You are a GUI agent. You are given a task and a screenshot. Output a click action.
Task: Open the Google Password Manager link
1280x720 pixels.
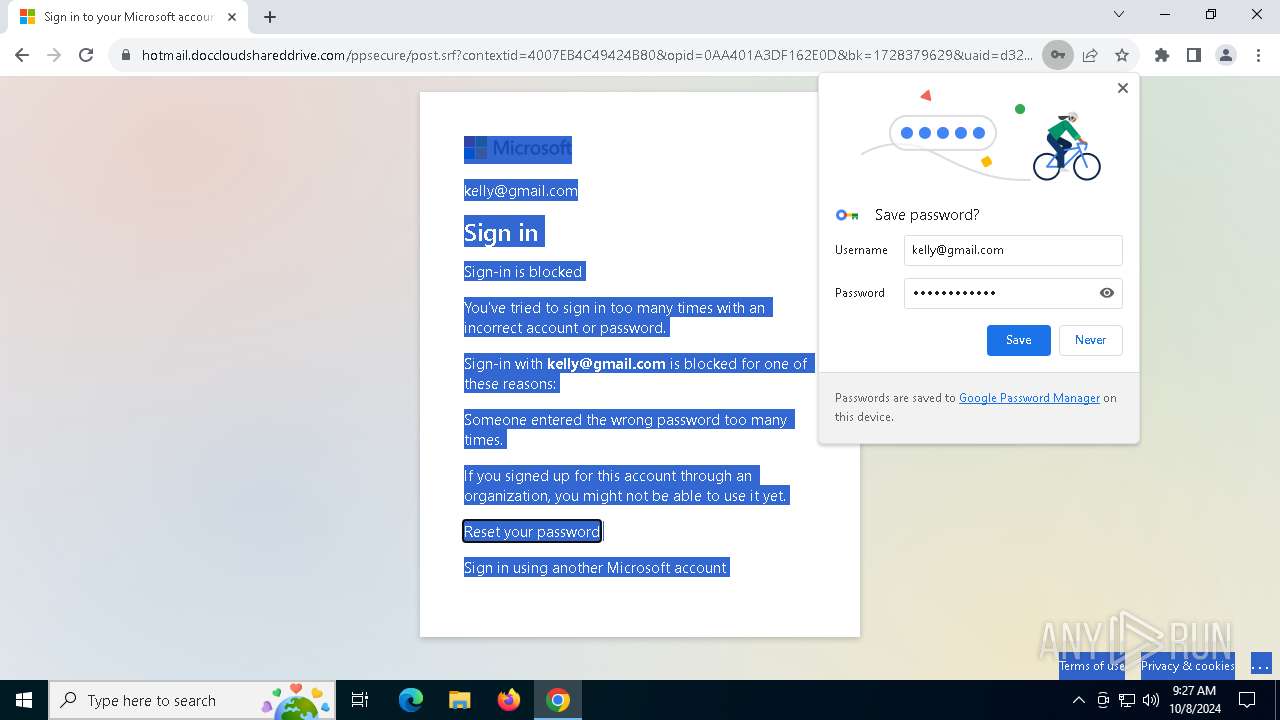(x=1029, y=398)
